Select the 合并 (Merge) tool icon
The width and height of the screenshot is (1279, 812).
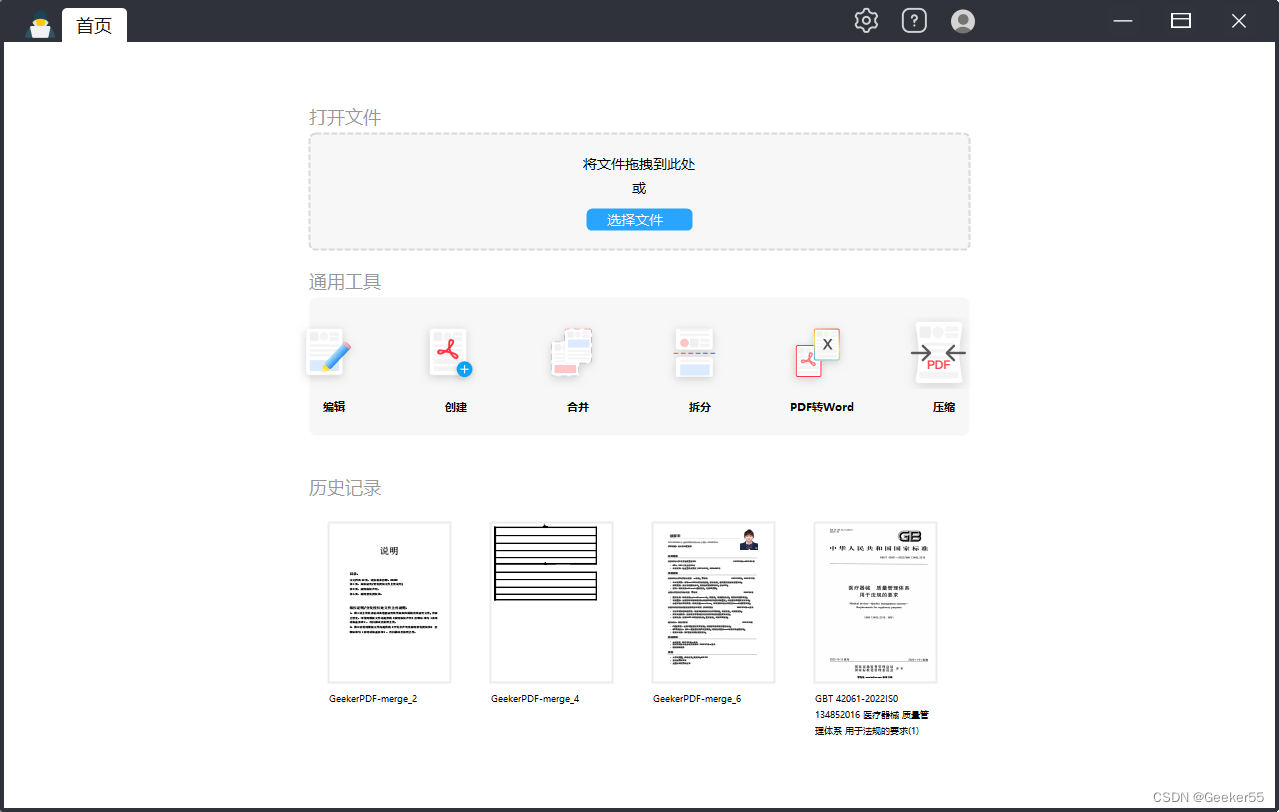(573, 353)
